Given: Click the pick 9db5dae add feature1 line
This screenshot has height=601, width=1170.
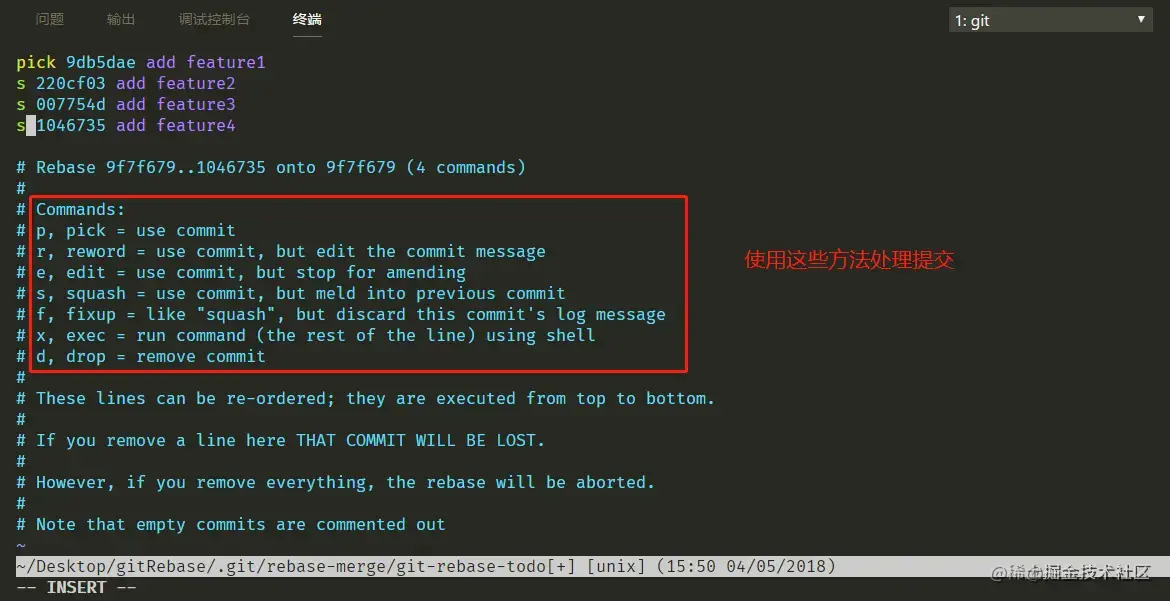Looking at the screenshot, I should tap(141, 62).
